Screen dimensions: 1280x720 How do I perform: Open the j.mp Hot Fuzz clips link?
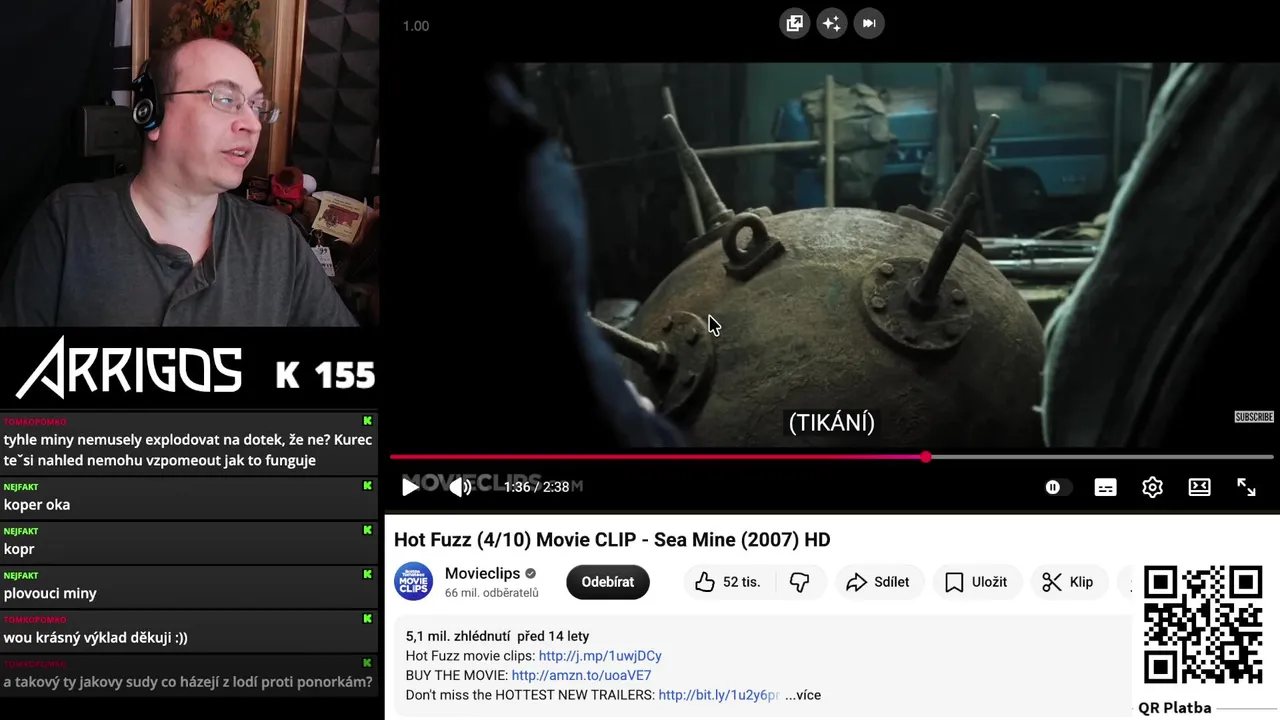600,656
